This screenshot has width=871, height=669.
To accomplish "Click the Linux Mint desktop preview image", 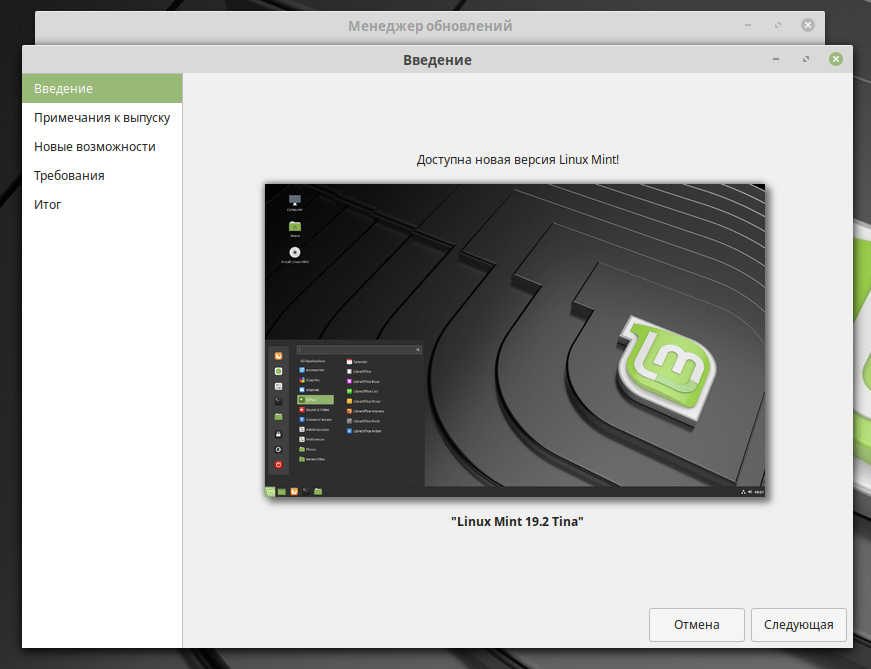I will 516,340.
